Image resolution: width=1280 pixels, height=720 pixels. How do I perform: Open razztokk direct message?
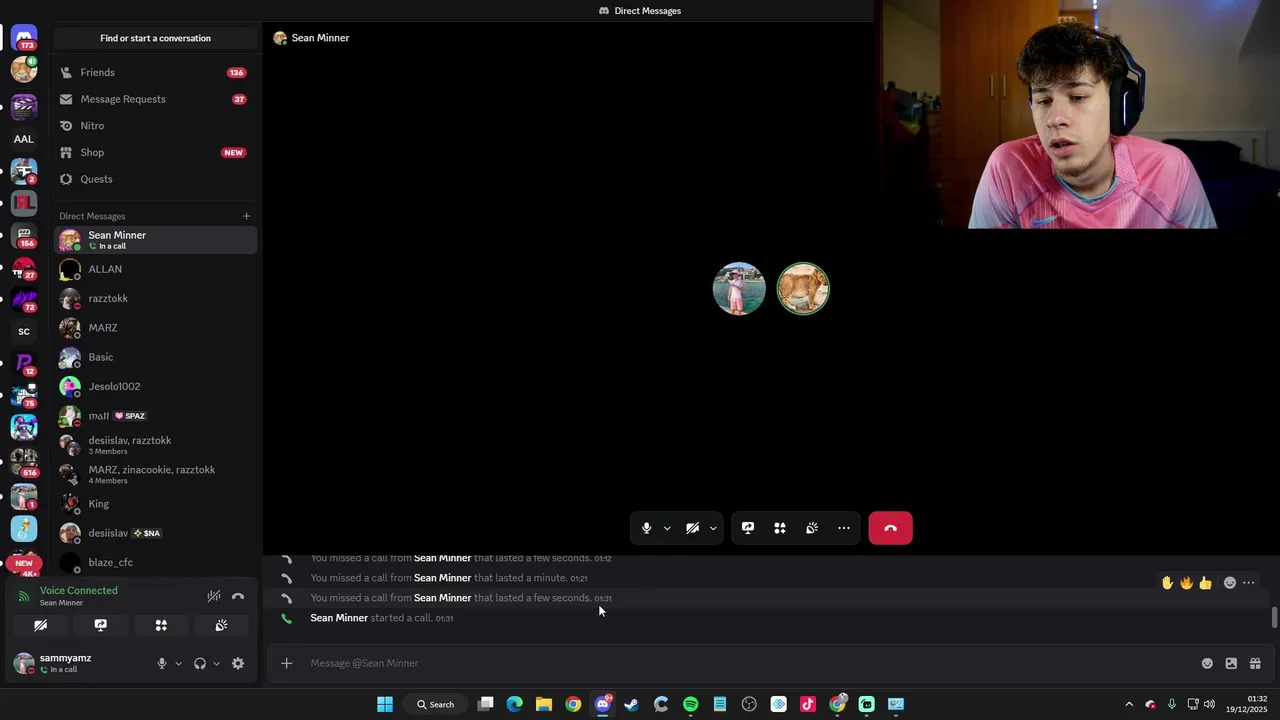coord(155,298)
